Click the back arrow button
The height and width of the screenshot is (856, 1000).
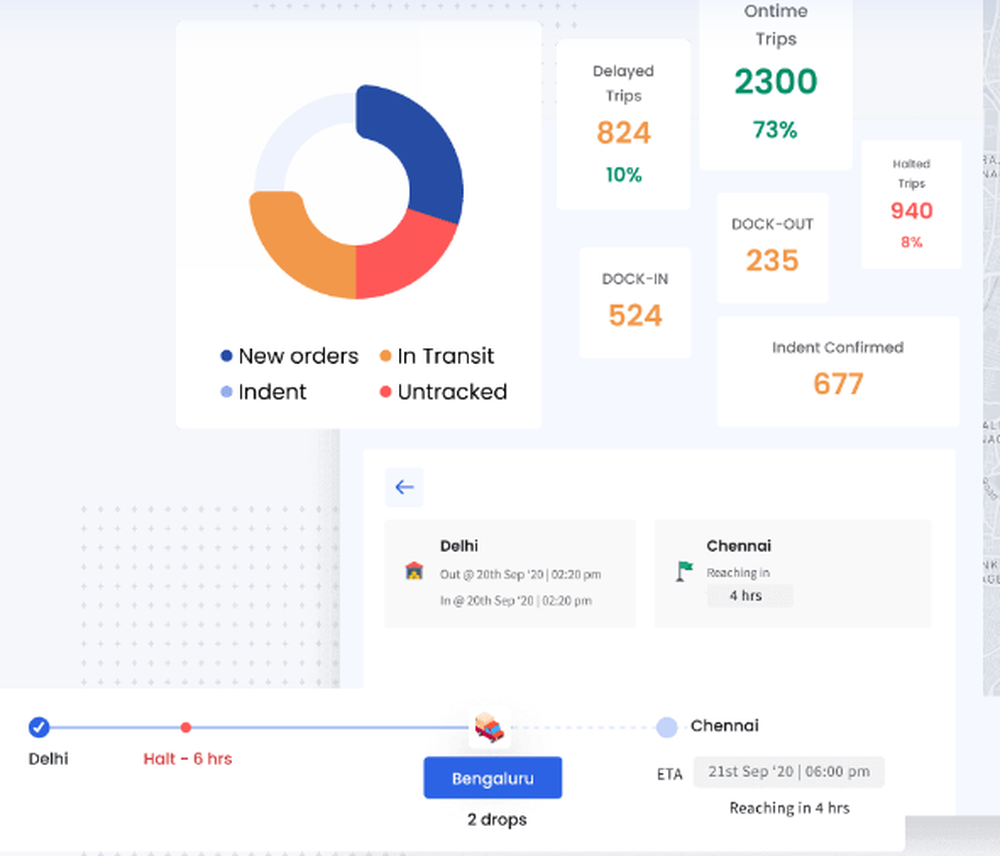point(404,487)
